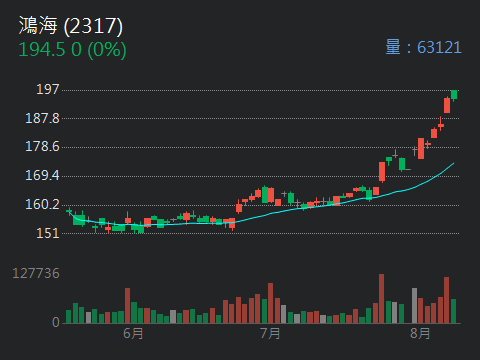Click the volume label 量：63121
The height and width of the screenshot is (360, 480).
pos(423,47)
